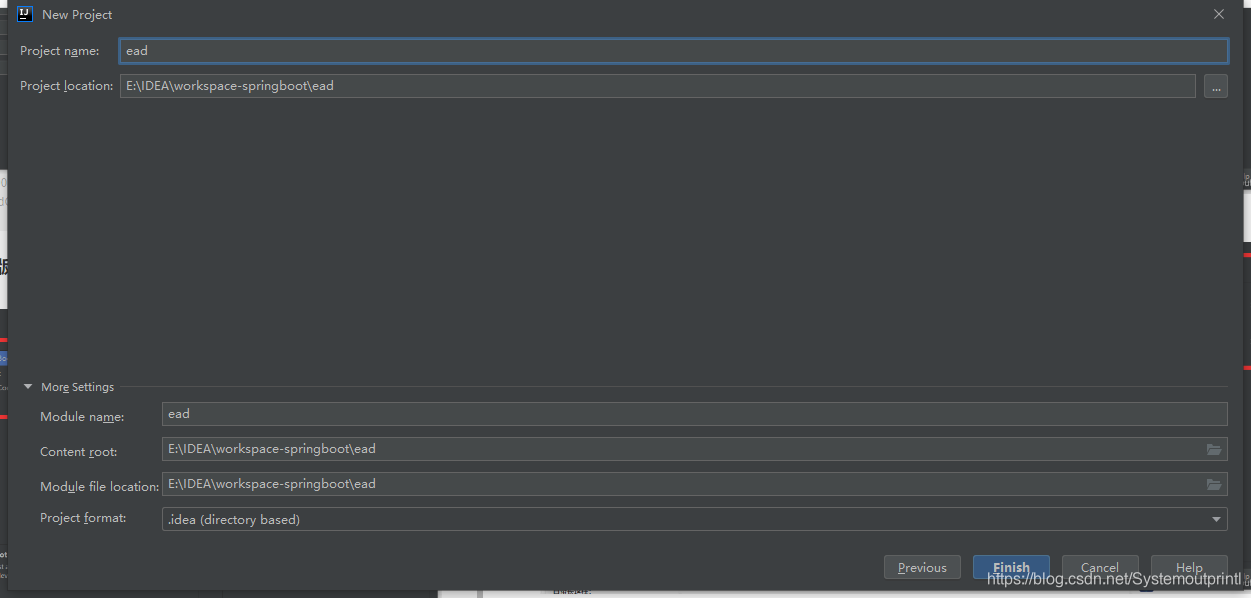This screenshot has width=1251, height=598.
Task: Click the IntelliJ IDEA logo in title bar
Action: point(25,14)
